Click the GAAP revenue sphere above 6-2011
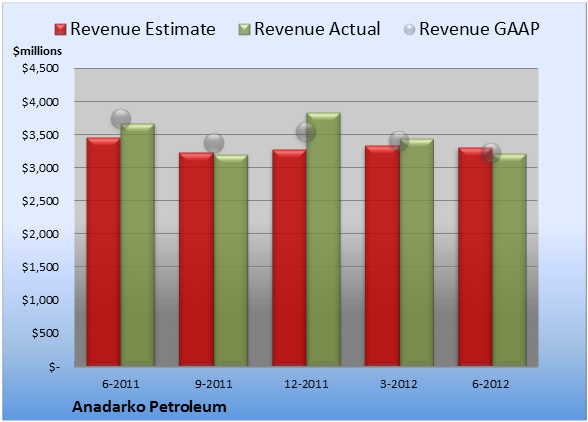Viewport: 588px width, 422px height. (121, 119)
